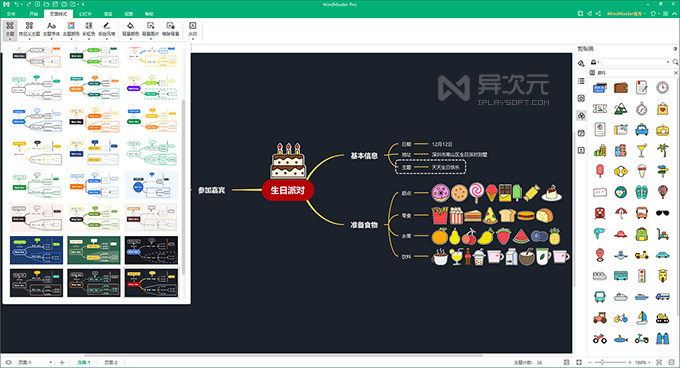Open the clipart tab in right sidebar
Viewport: 680px width, 368px height.
pos(582,116)
